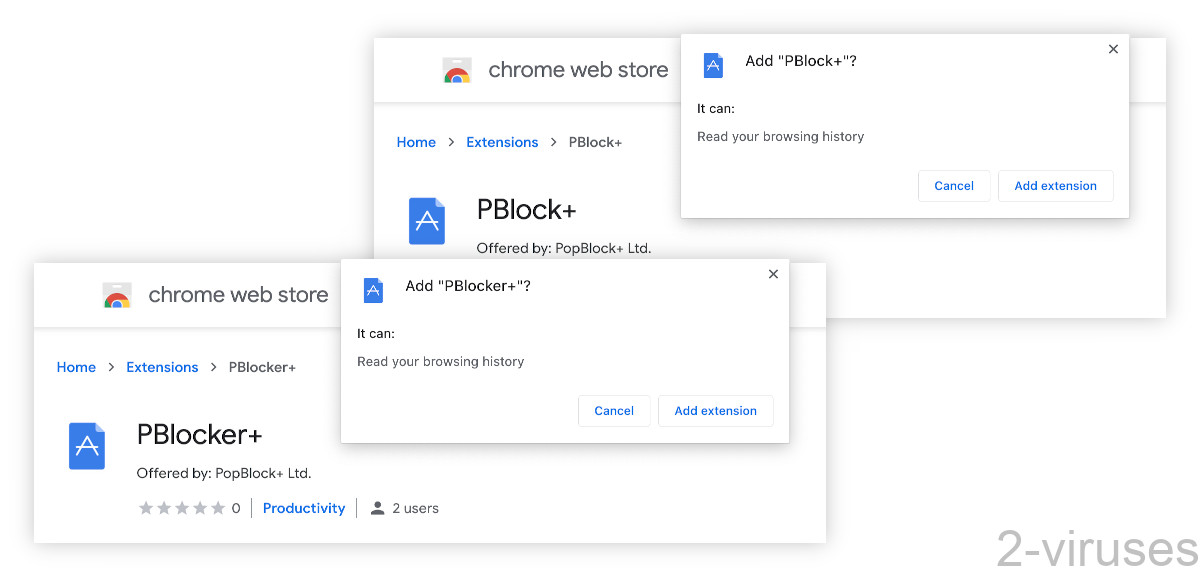Viewport: 1200px width, 577px height.
Task: Click the users person icon next to user count
Action: [377, 507]
